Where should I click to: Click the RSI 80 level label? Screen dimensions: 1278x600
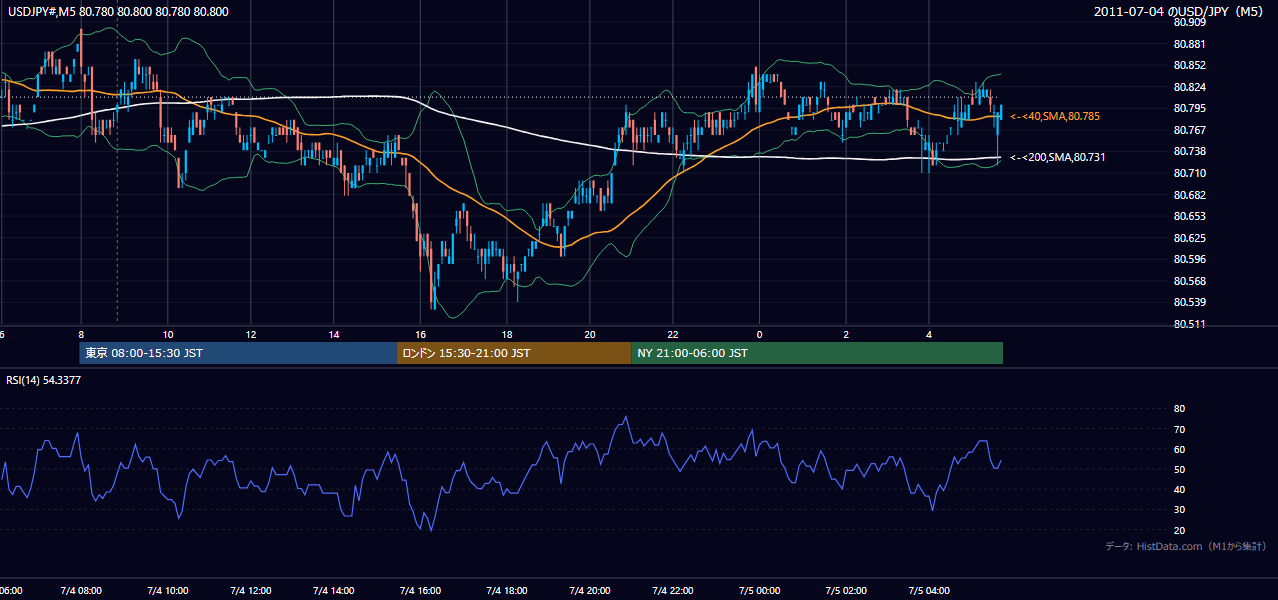coord(1179,409)
